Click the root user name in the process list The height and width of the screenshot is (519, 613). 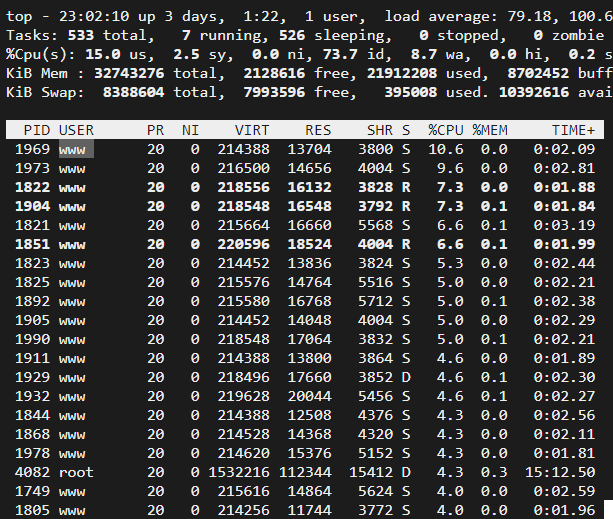pyautogui.click(x=76, y=472)
